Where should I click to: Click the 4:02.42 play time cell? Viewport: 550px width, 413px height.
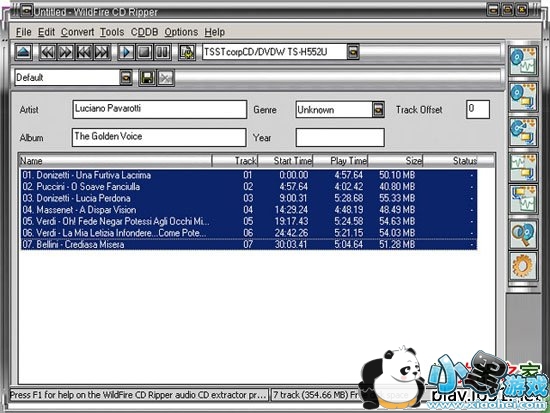(348, 187)
